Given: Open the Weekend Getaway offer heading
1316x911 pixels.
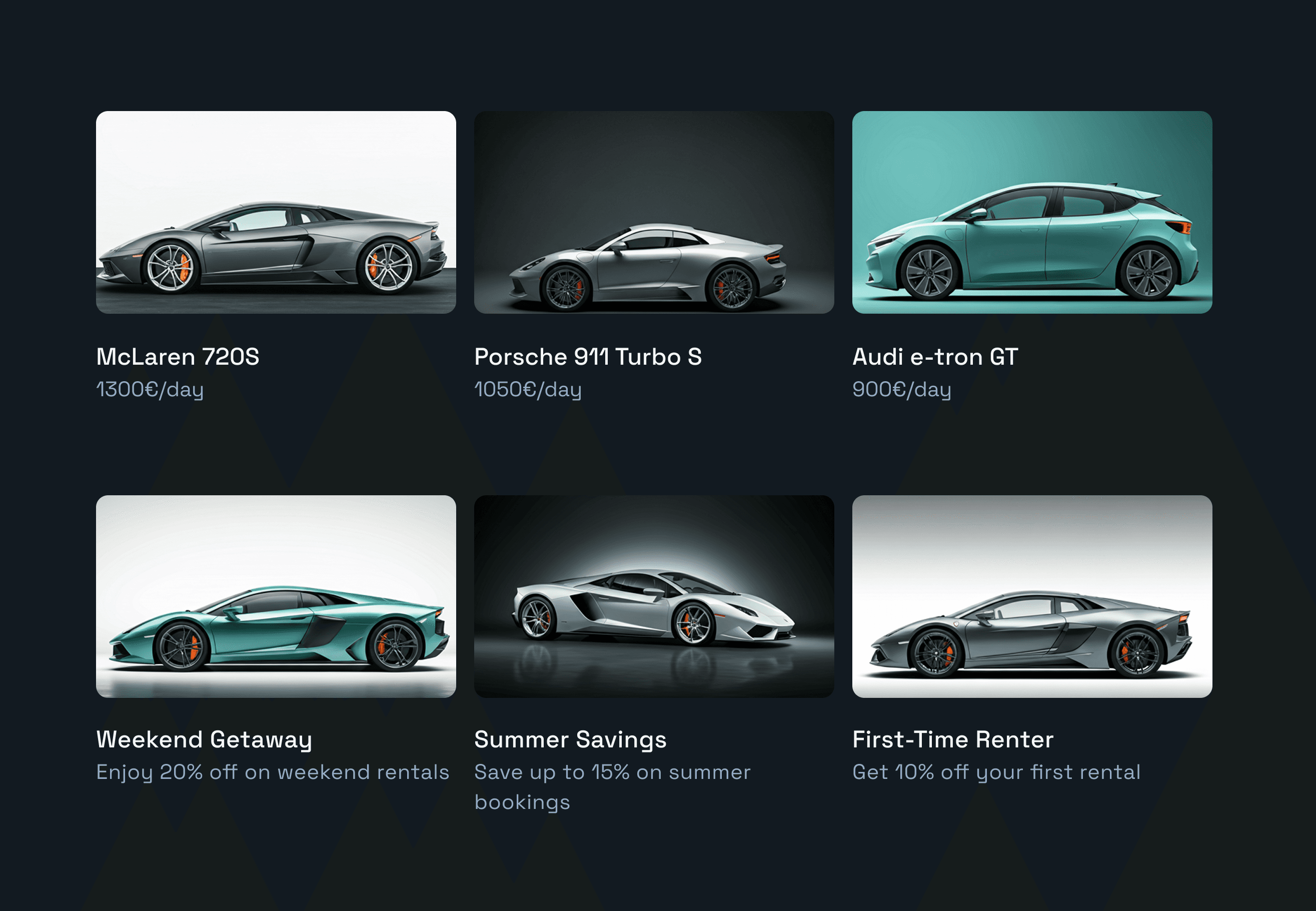Looking at the screenshot, I should click(204, 740).
